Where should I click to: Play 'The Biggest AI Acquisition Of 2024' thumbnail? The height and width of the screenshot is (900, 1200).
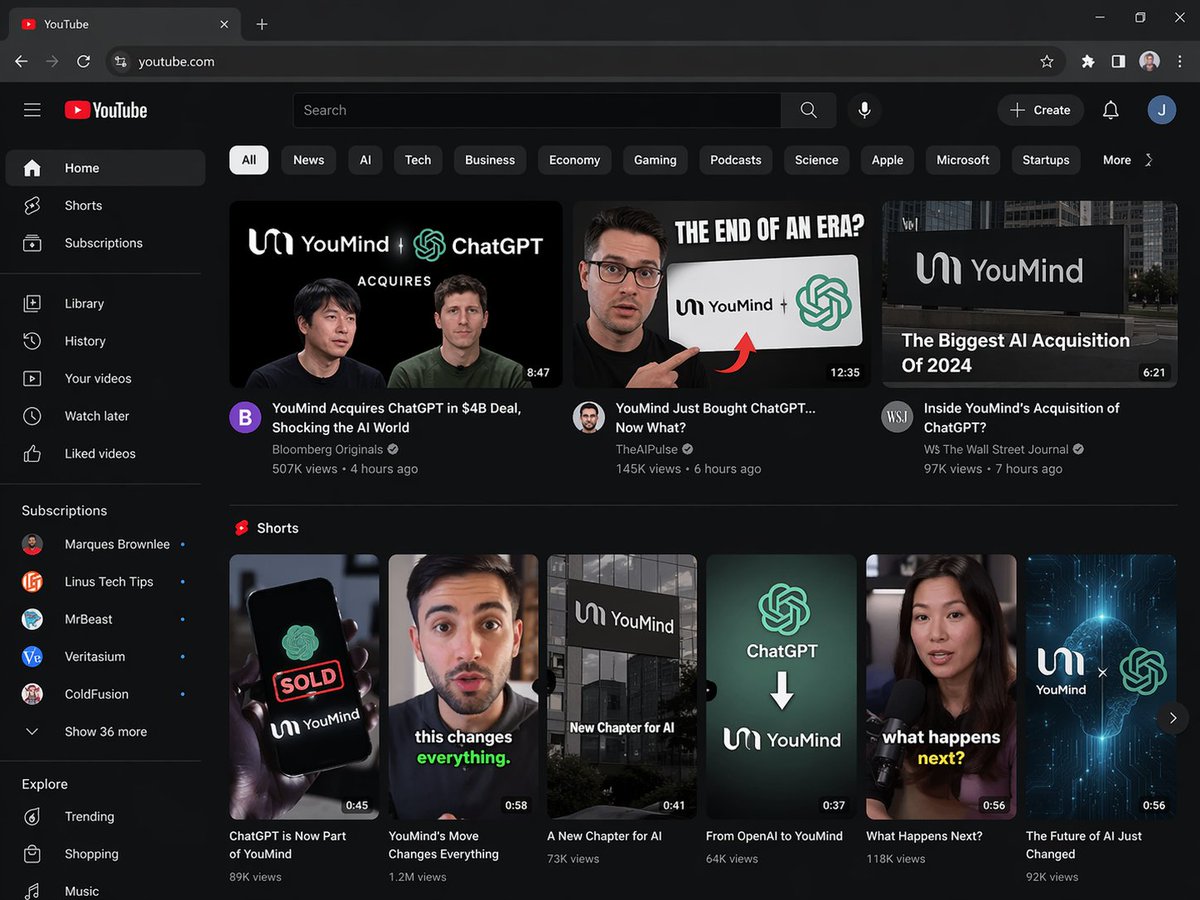pyautogui.click(x=1030, y=294)
